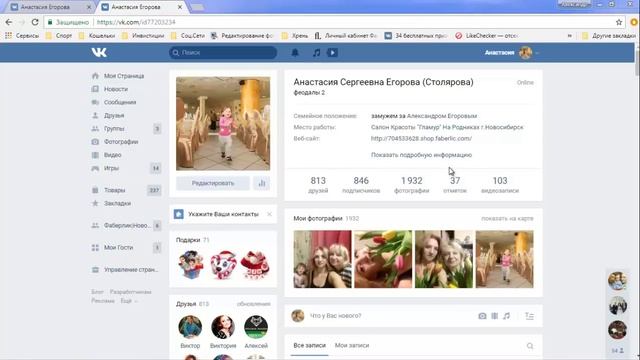Click the Новости sidebar icon
The image size is (640, 360).
tap(95, 89)
